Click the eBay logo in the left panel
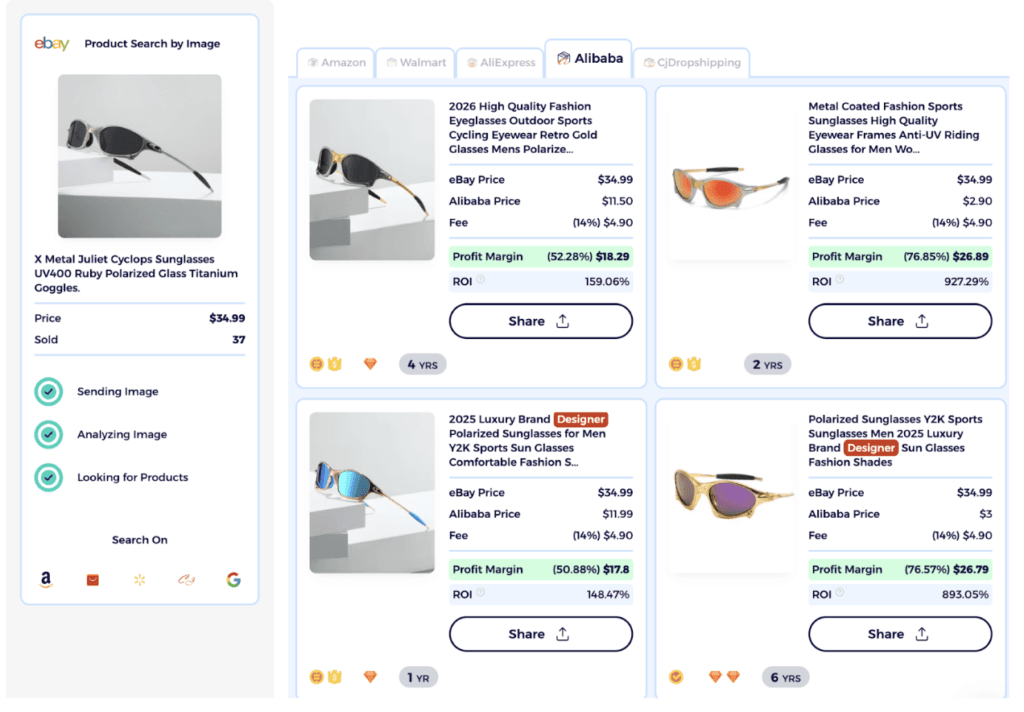This screenshot has width=1024, height=712. pyautogui.click(x=52, y=43)
